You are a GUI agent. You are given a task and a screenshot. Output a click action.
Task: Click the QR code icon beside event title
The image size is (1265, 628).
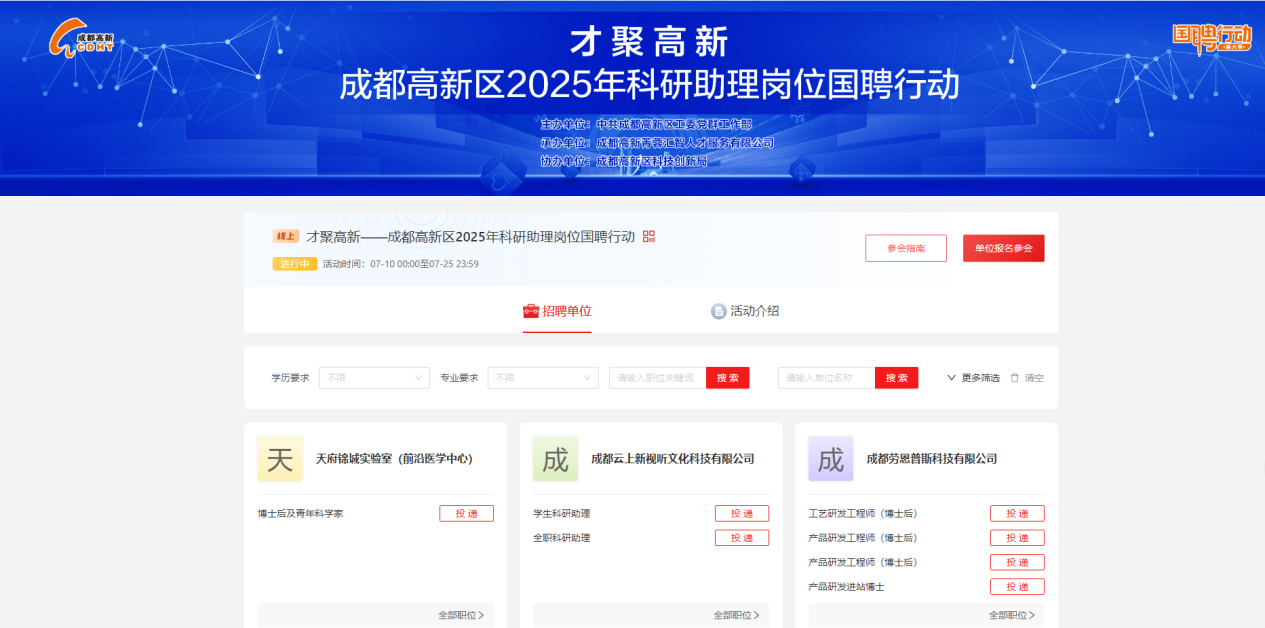pyautogui.click(x=649, y=236)
